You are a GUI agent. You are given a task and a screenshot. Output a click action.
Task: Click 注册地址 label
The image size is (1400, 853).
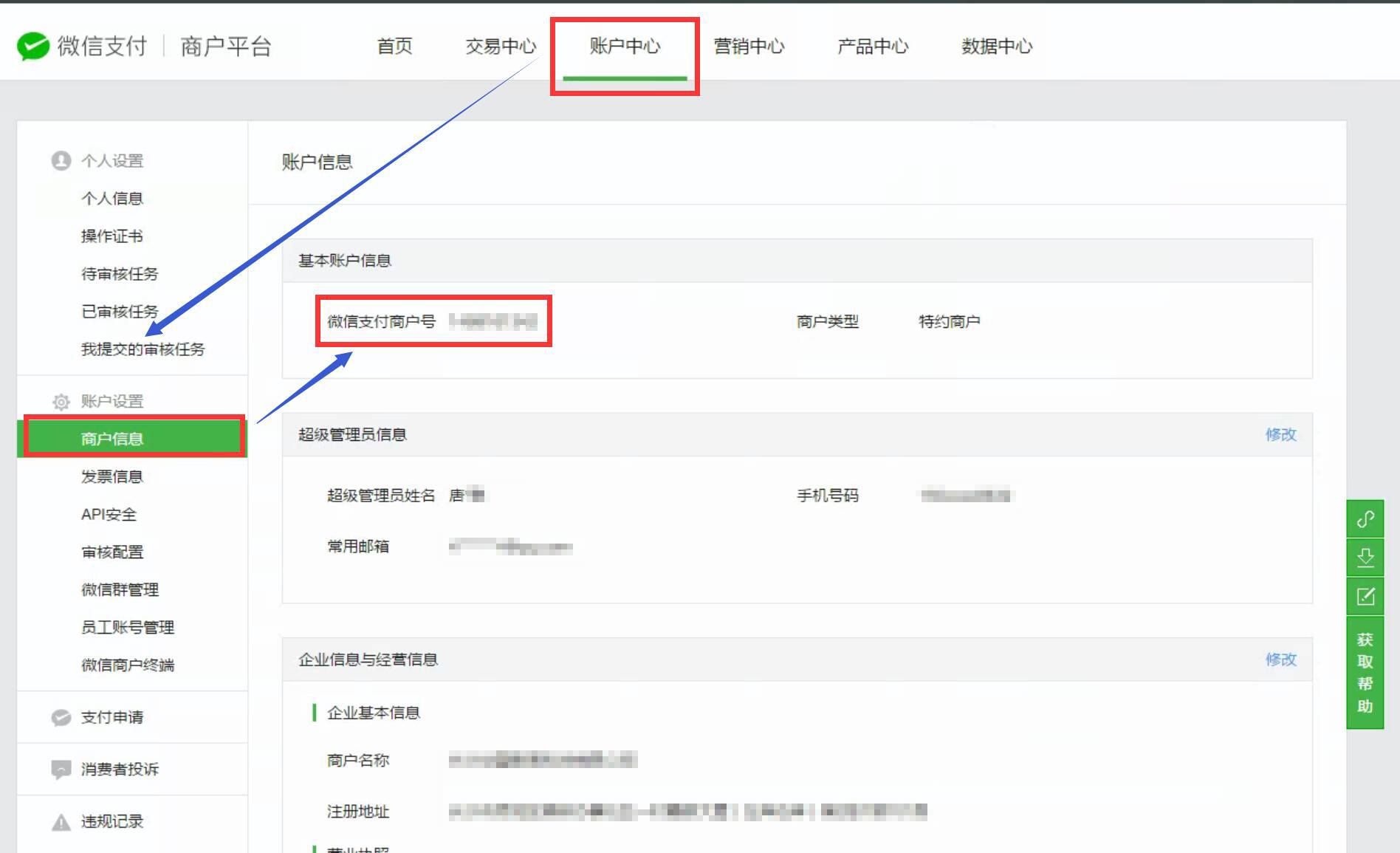pyautogui.click(x=358, y=812)
